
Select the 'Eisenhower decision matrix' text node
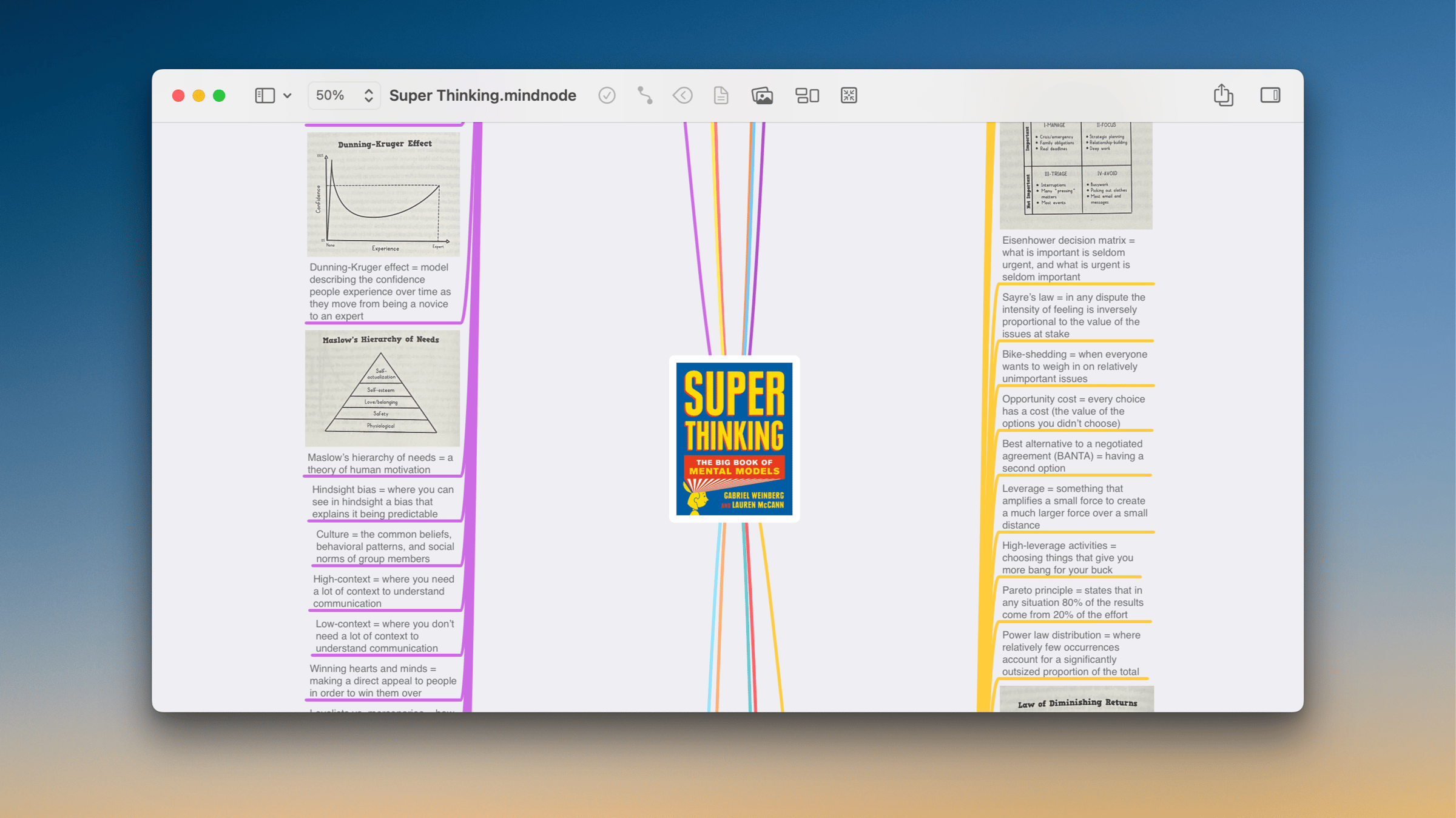click(1068, 258)
